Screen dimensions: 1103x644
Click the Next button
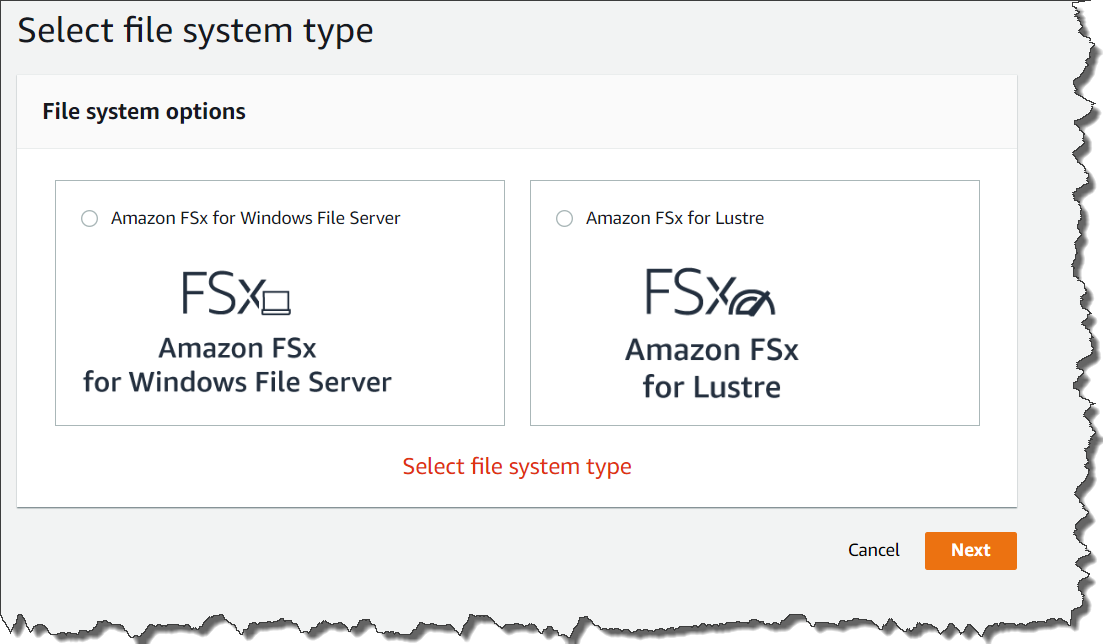[x=970, y=550]
